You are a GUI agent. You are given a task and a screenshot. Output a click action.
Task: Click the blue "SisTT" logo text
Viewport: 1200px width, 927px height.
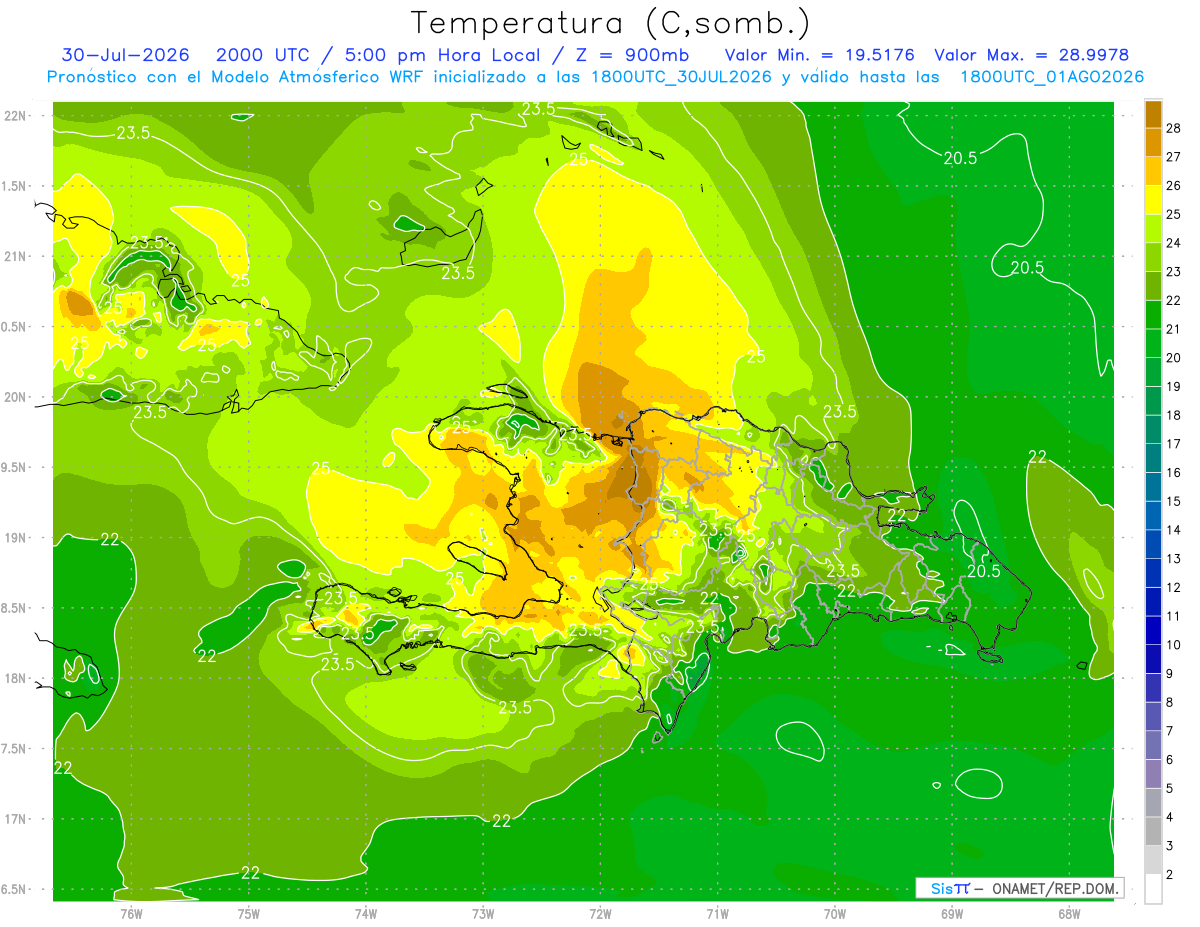tap(950, 888)
